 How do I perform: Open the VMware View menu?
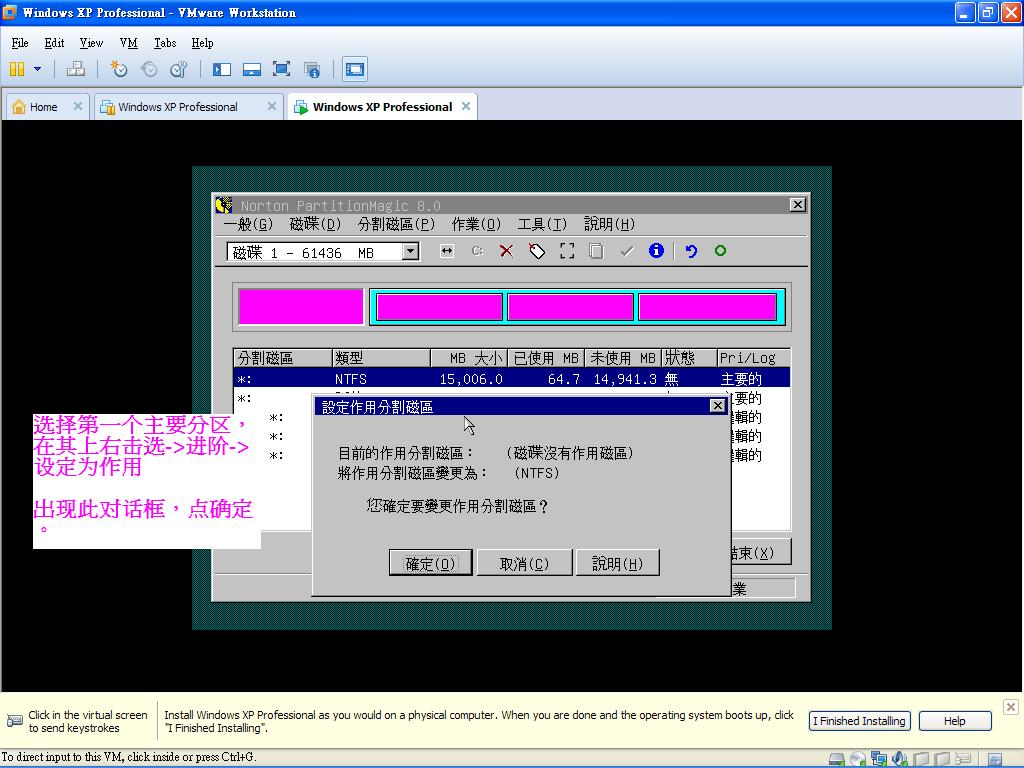pyautogui.click(x=91, y=43)
